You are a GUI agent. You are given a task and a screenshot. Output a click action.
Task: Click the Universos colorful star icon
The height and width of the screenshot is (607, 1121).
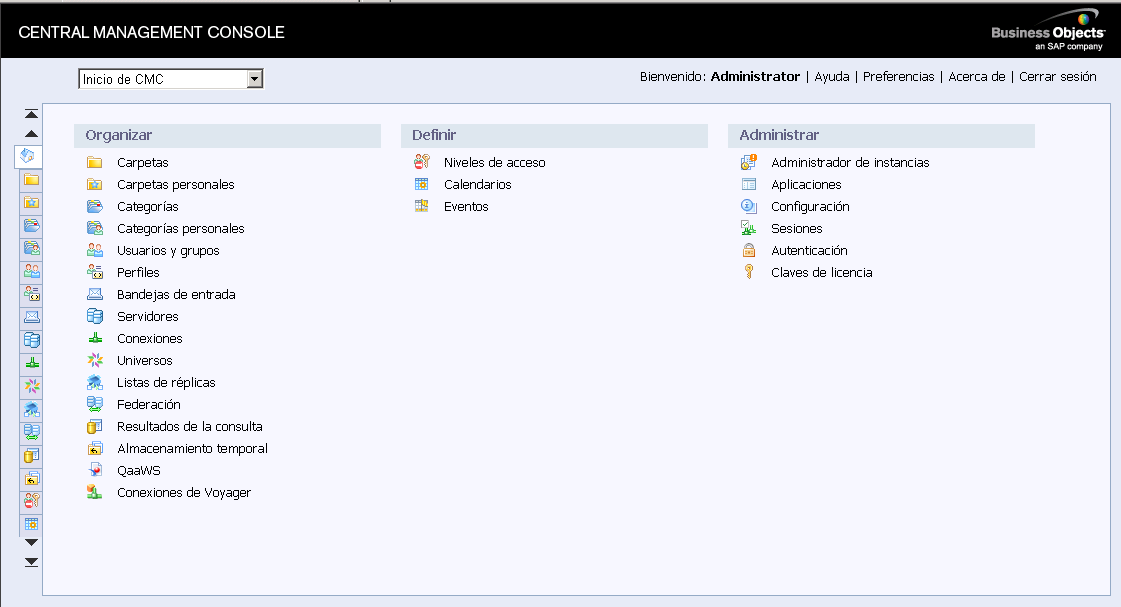pyautogui.click(x=95, y=361)
